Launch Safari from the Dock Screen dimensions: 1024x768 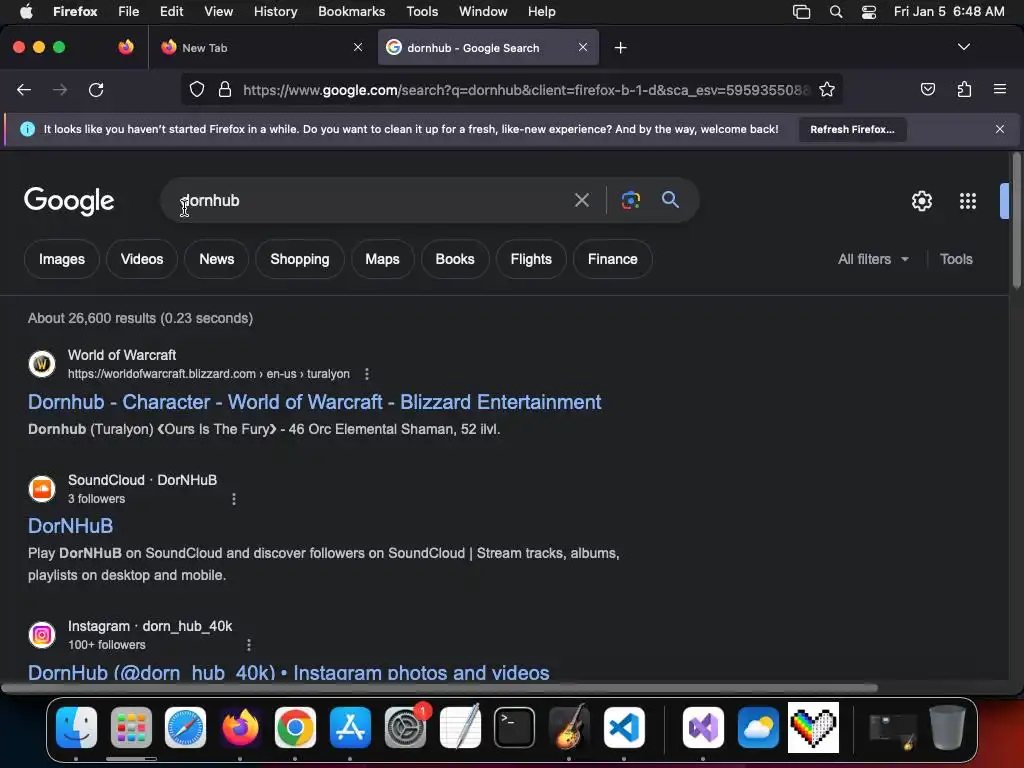[x=185, y=727]
